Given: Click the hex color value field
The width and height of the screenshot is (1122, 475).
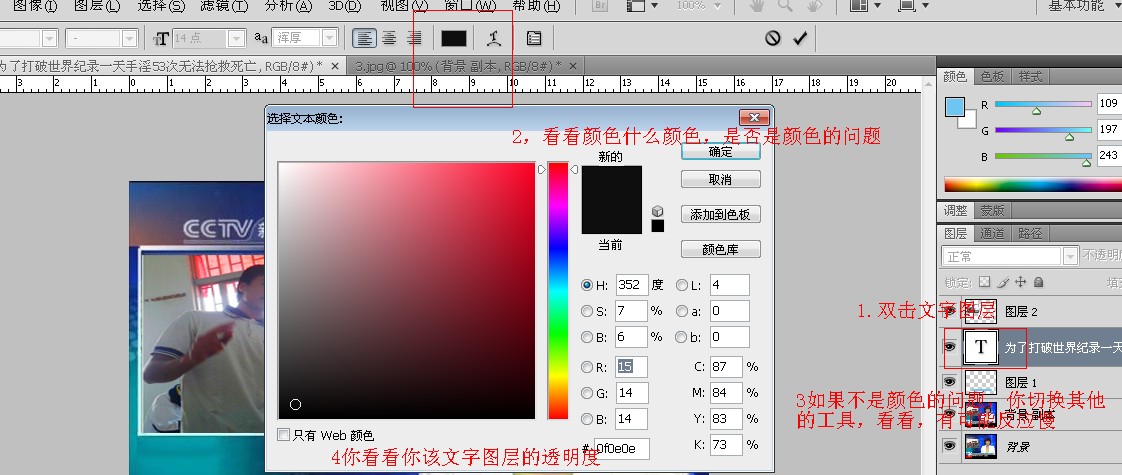Looking at the screenshot, I should click(x=621, y=449).
